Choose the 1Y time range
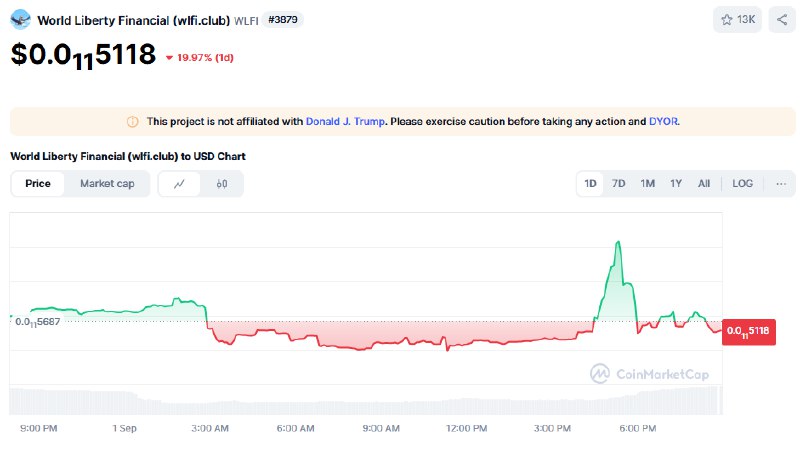Screen dimensions: 800x457 676,184
